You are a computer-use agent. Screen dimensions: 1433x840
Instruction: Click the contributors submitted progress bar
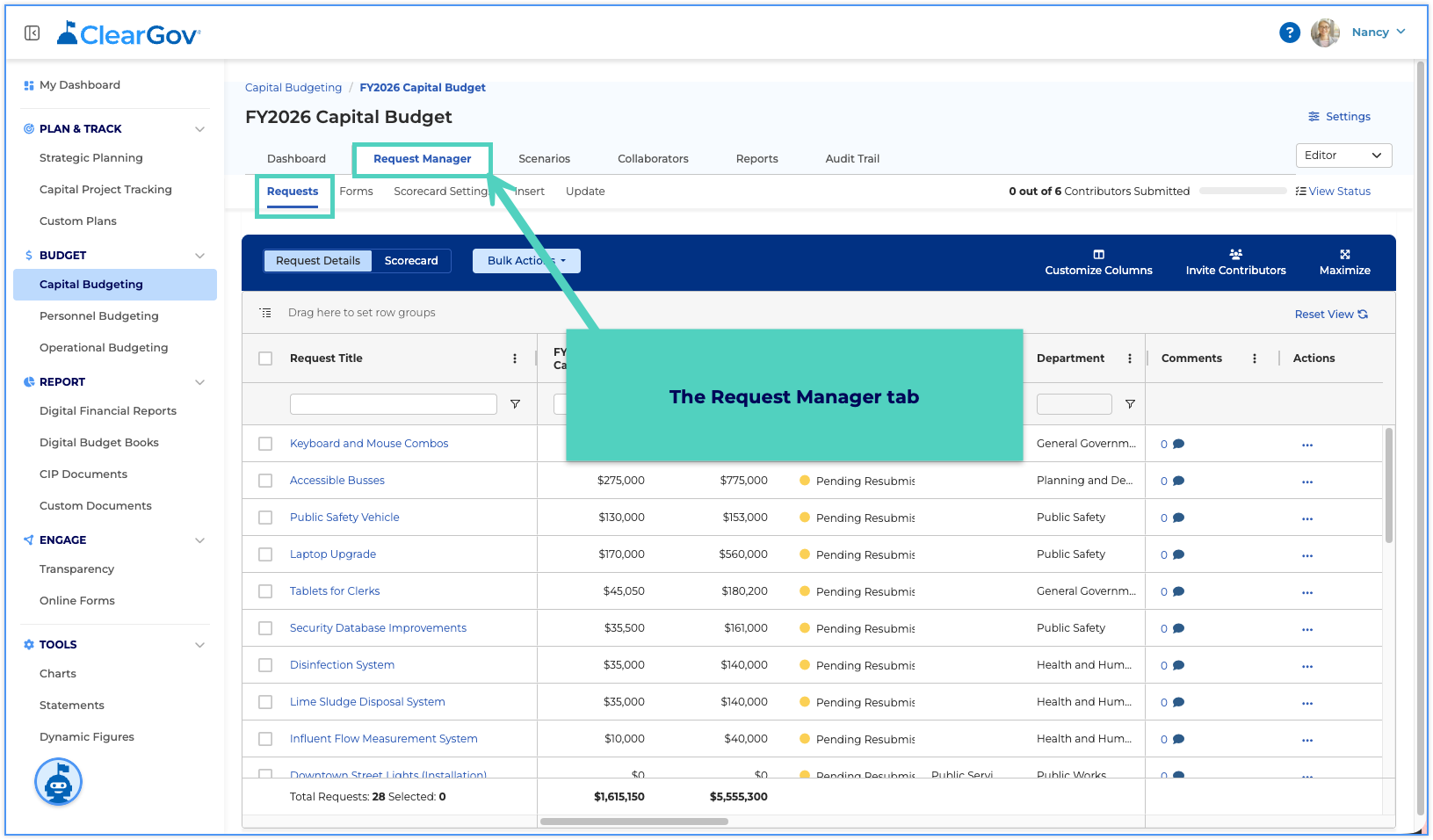(1242, 191)
